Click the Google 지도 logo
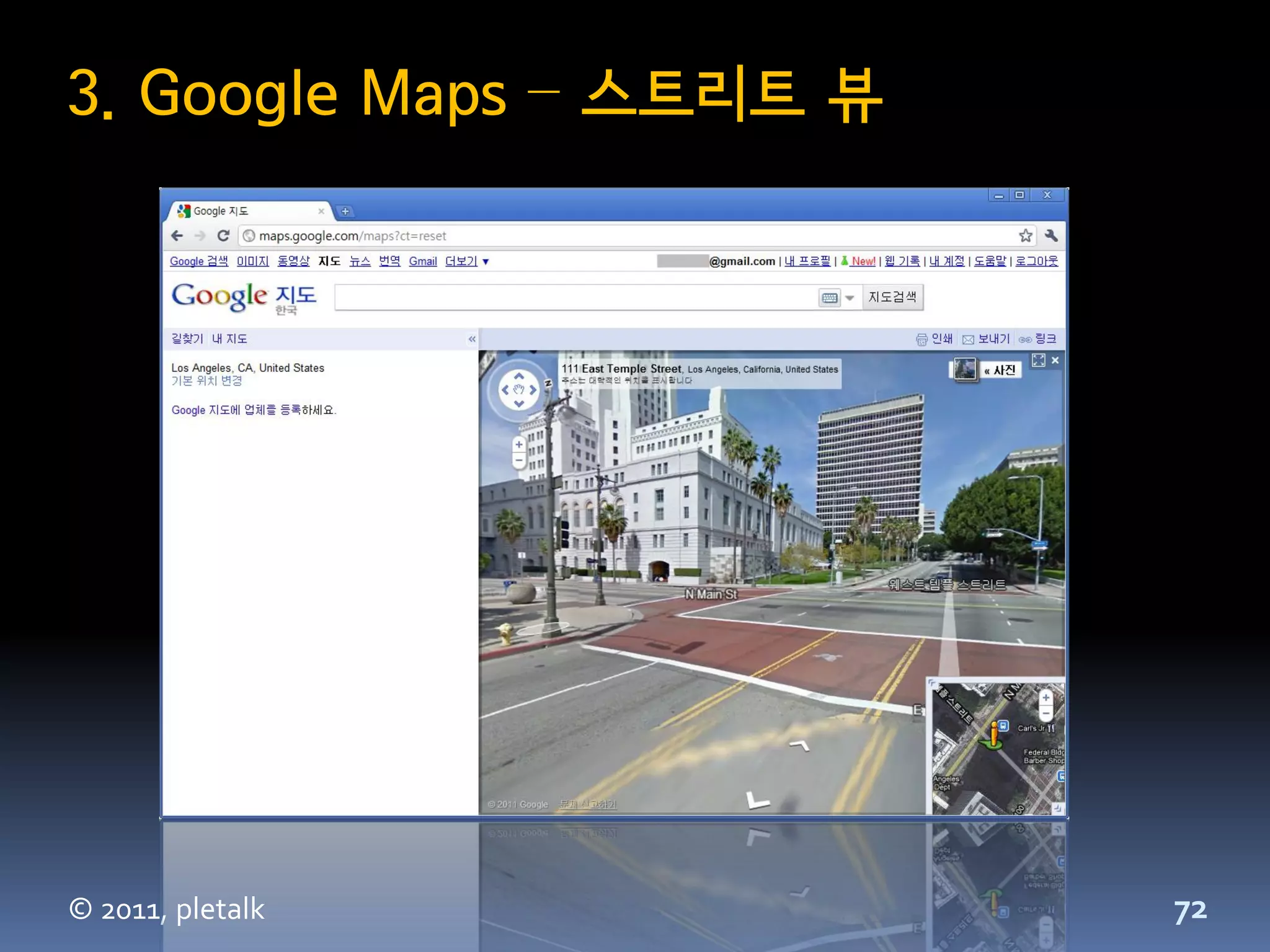Viewport: 1270px width, 952px height. pyautogui.click(x=244, y=298)
